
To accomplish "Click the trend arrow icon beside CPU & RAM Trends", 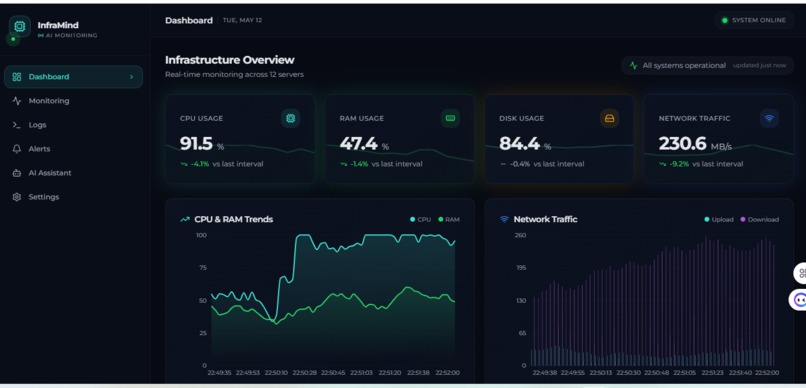I will pos(185,219).
